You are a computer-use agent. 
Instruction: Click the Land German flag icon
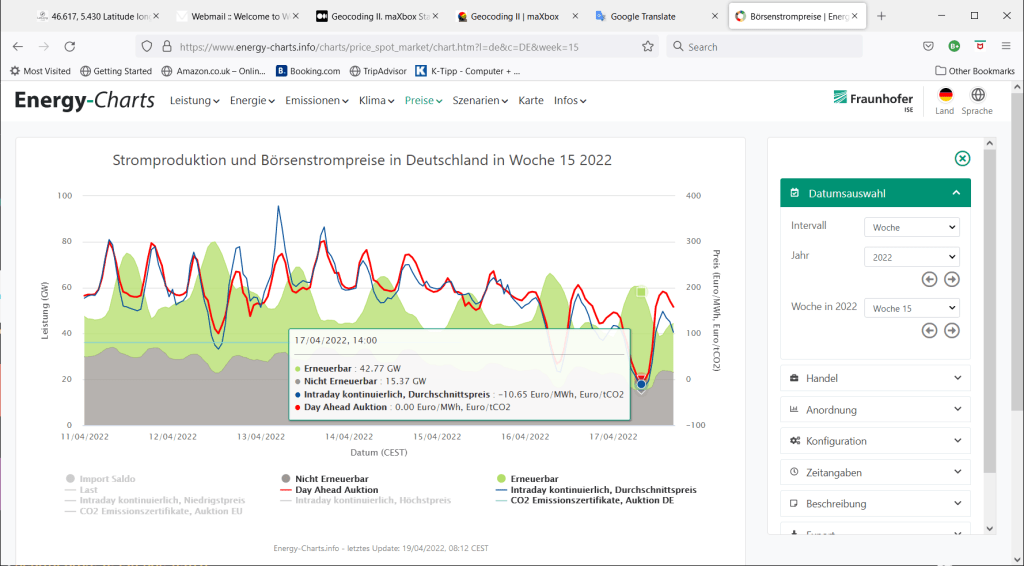coord(945,95)
